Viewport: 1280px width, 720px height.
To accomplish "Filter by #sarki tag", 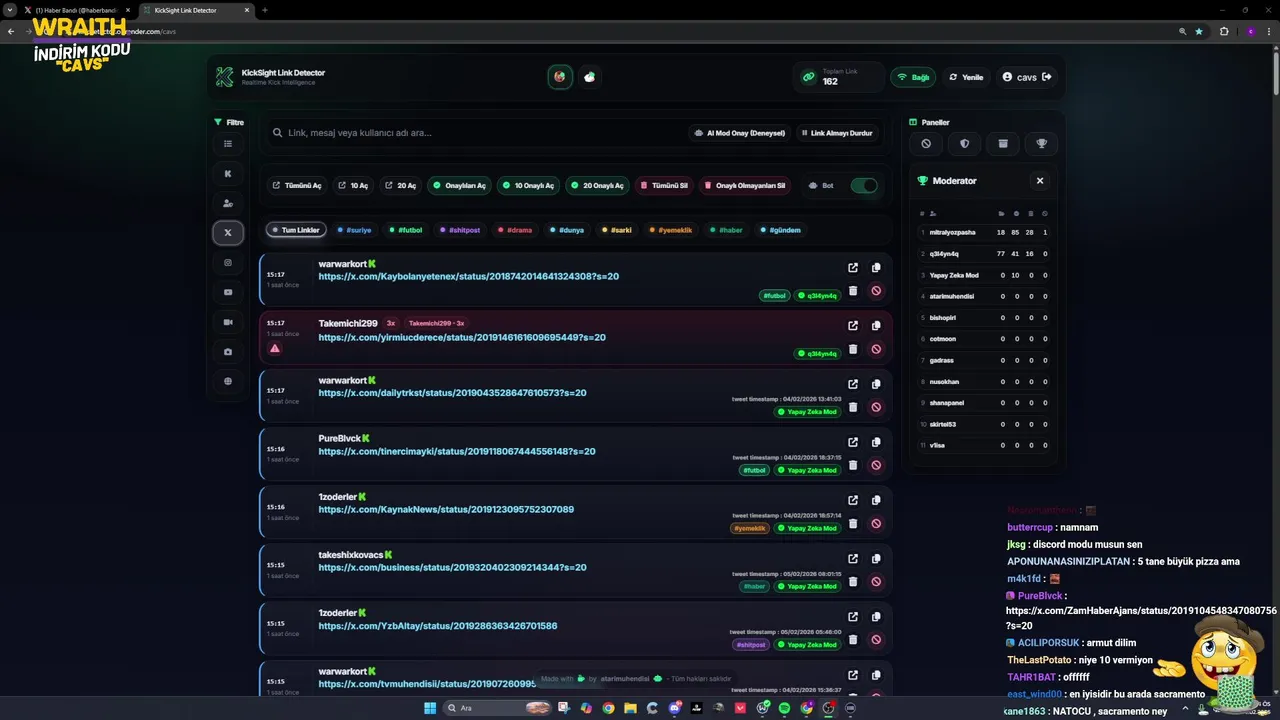I will pos(617,230).
